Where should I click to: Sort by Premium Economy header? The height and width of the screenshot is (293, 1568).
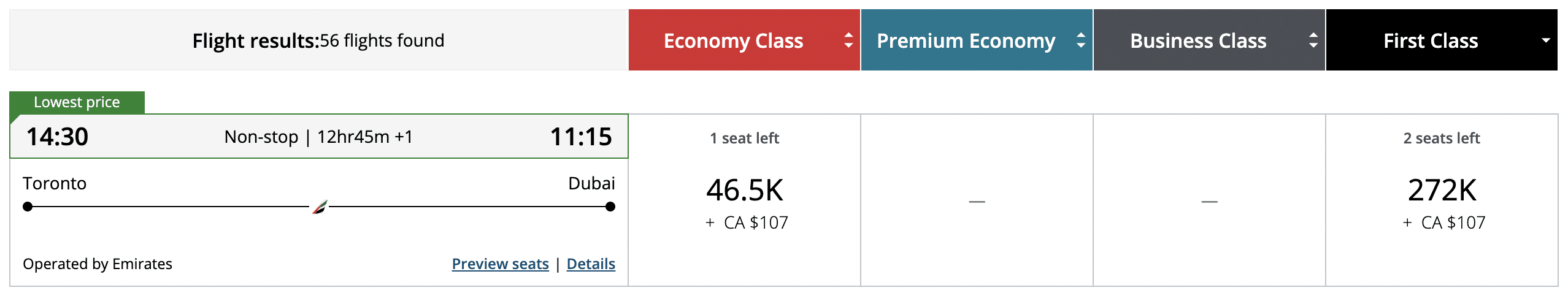click(966, 40)
